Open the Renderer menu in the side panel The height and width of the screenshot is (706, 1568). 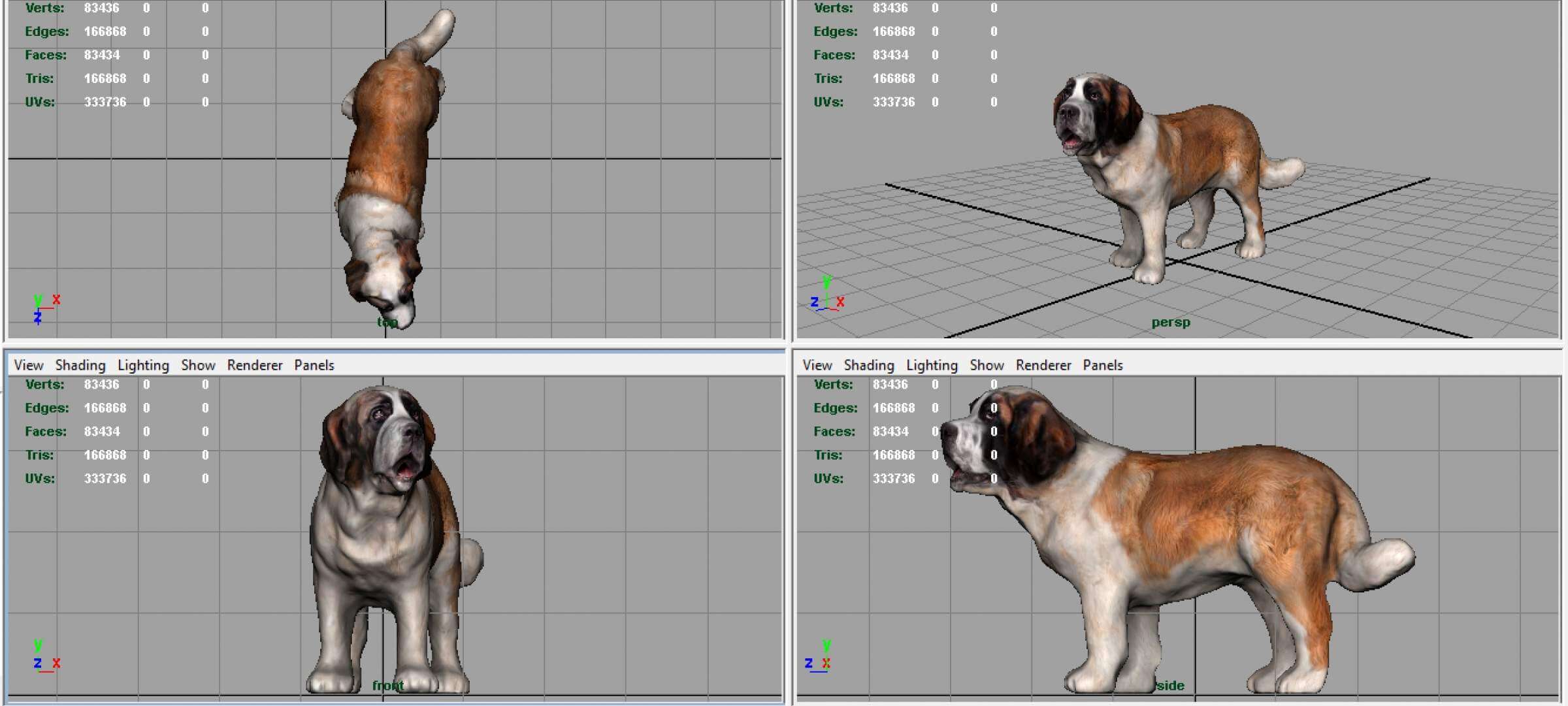coord(1043,365)
